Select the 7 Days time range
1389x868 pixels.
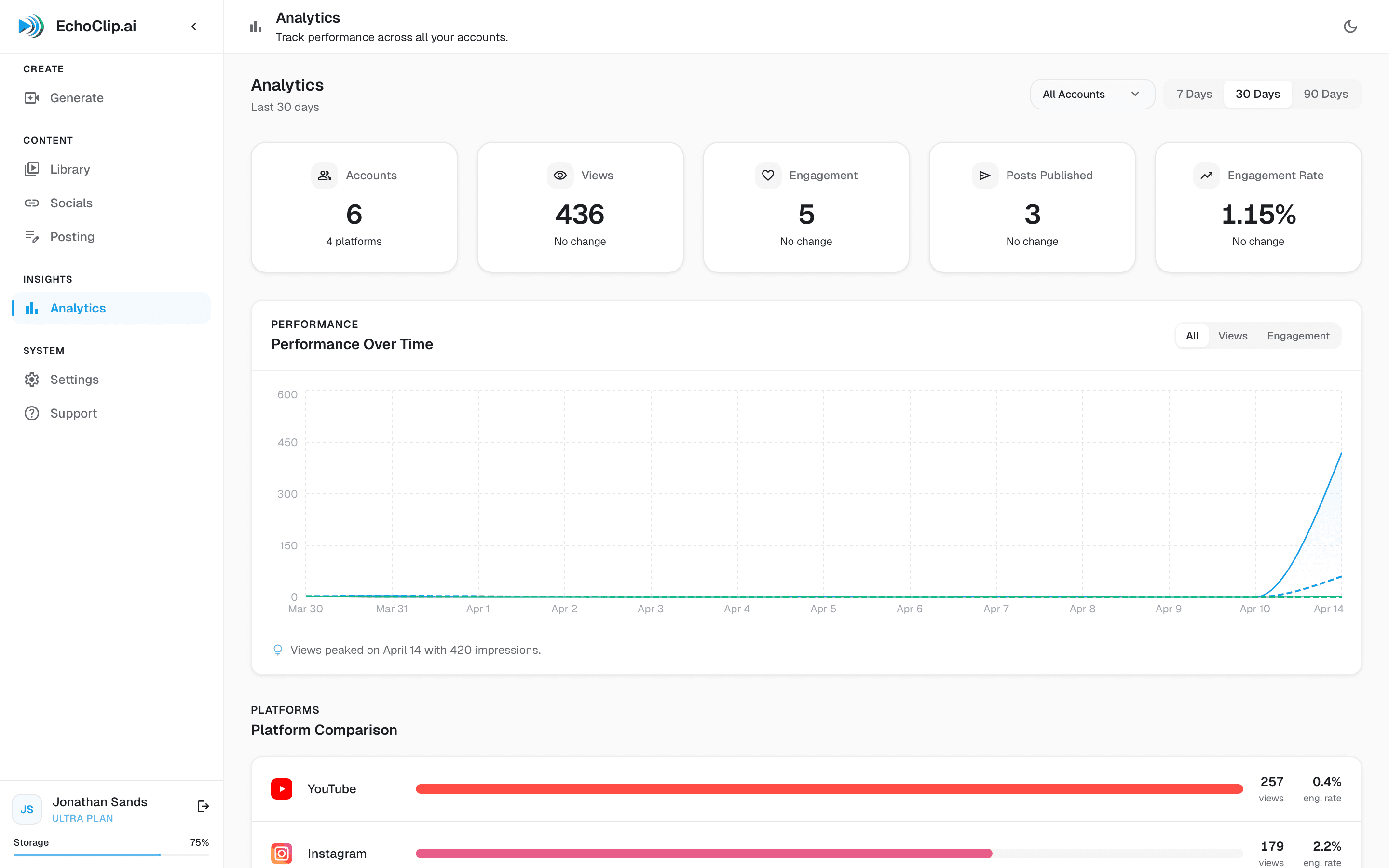1194,94
